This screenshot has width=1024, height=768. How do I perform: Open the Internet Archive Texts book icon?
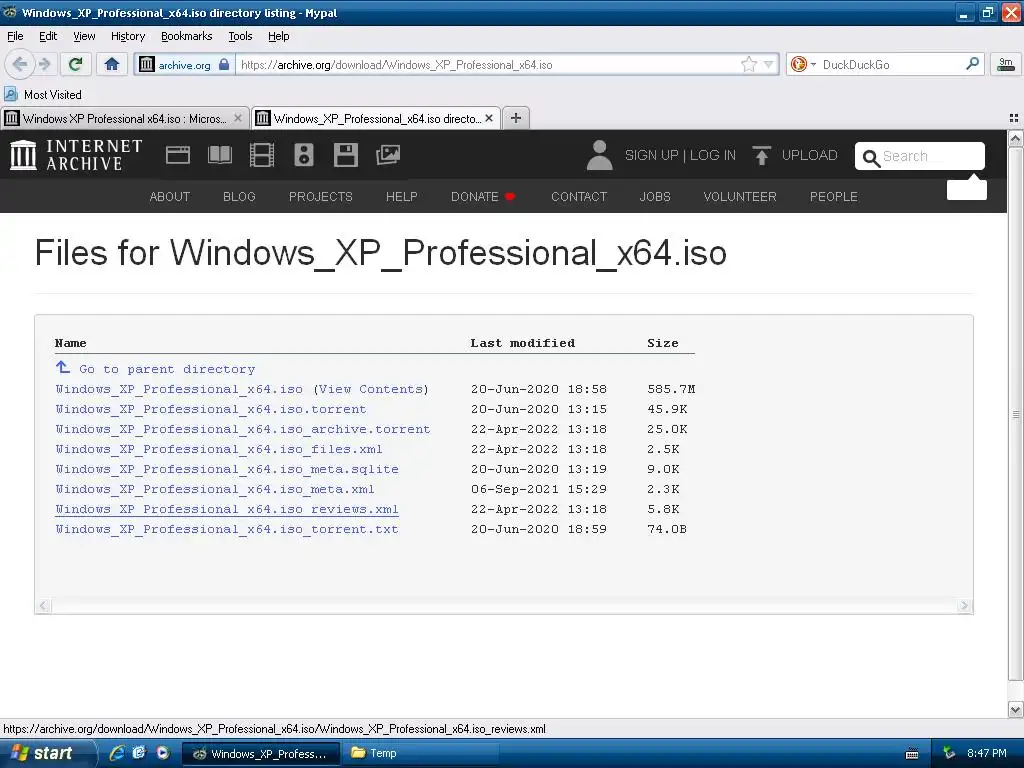[219, 155]
